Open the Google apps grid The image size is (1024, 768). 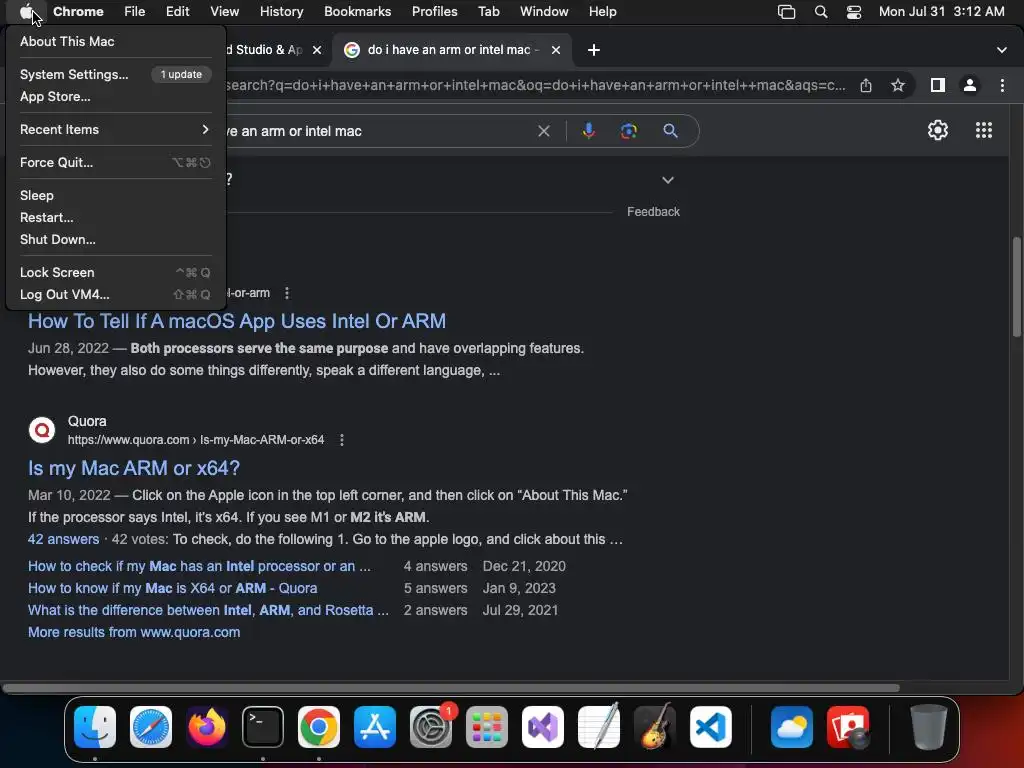click(984, 130)
